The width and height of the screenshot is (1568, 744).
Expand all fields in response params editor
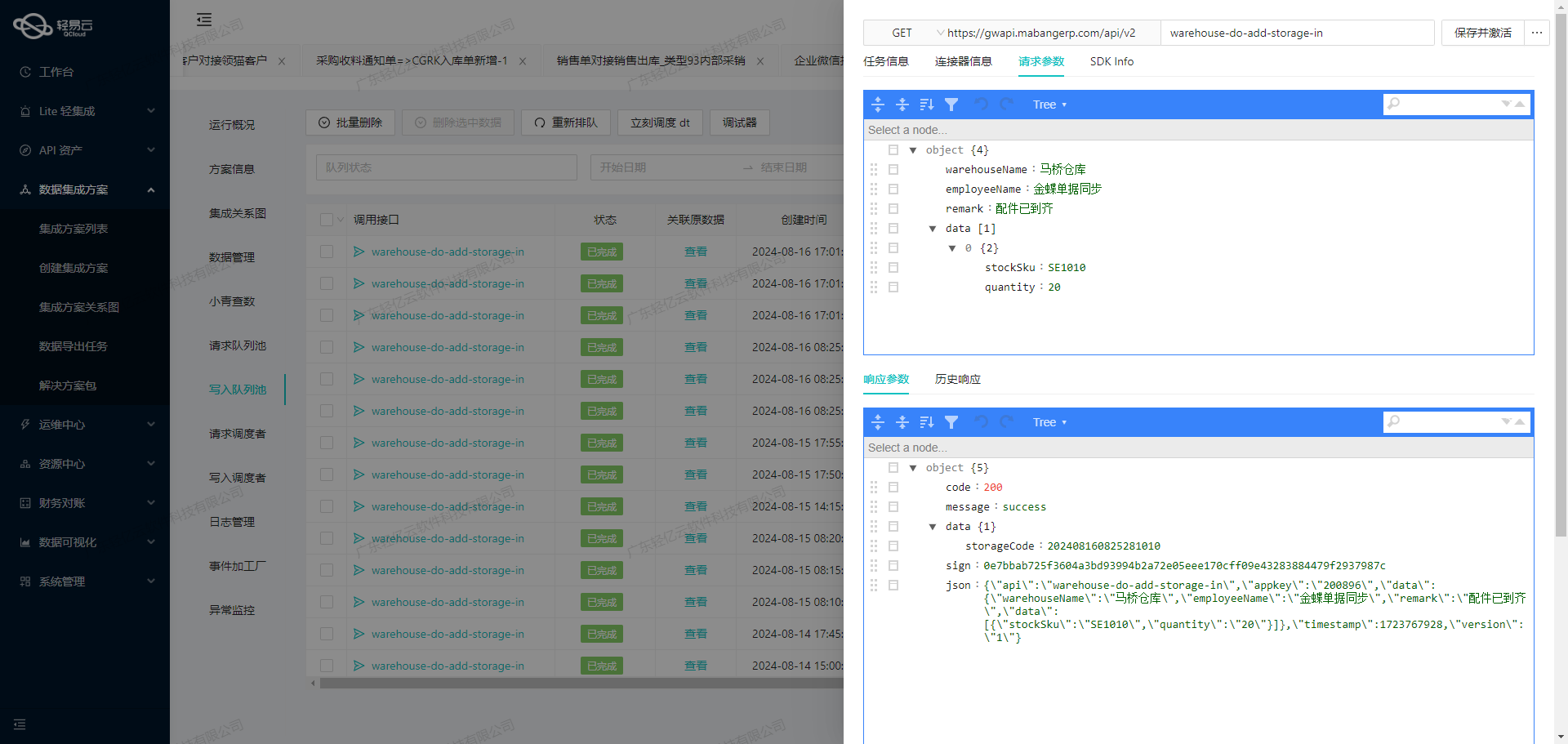coord(878,422)
